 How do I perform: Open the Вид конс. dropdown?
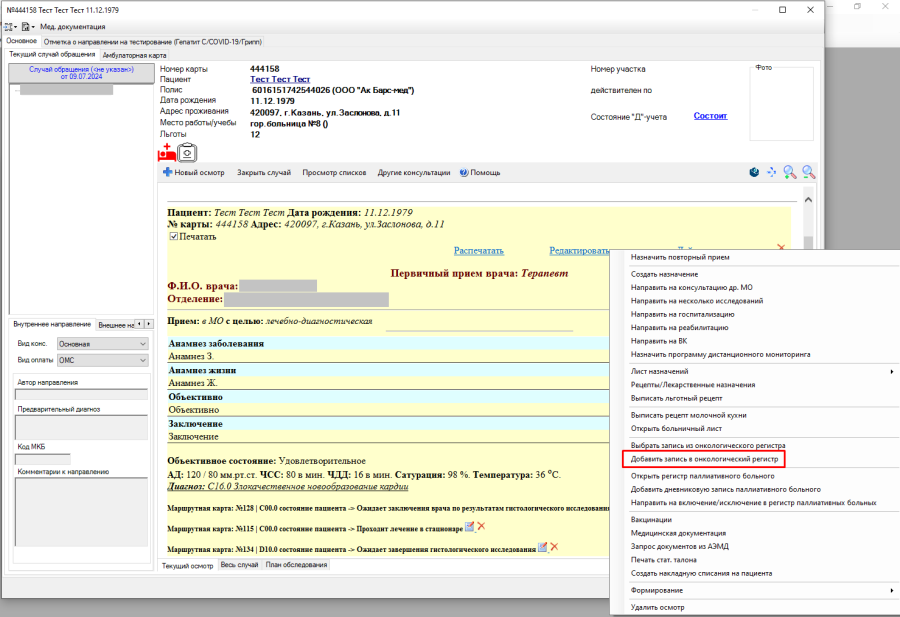[x=103, y=344]
